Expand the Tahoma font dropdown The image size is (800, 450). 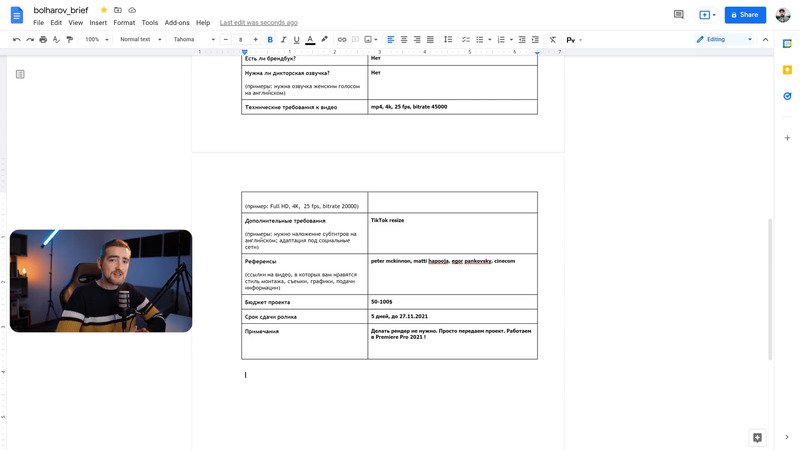[195, 39]
